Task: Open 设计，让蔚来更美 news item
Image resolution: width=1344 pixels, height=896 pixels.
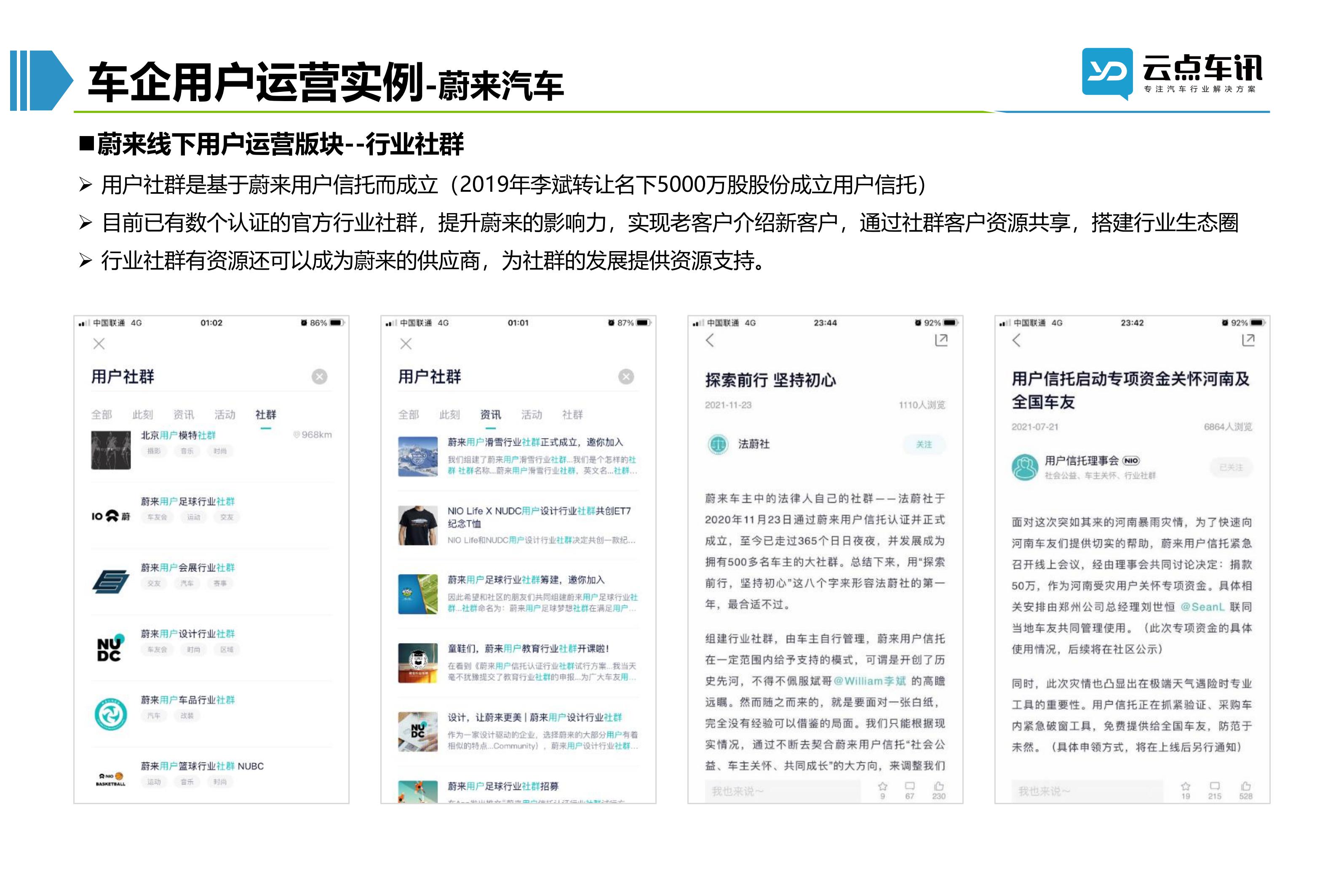Action: click(x=518, y=732)
